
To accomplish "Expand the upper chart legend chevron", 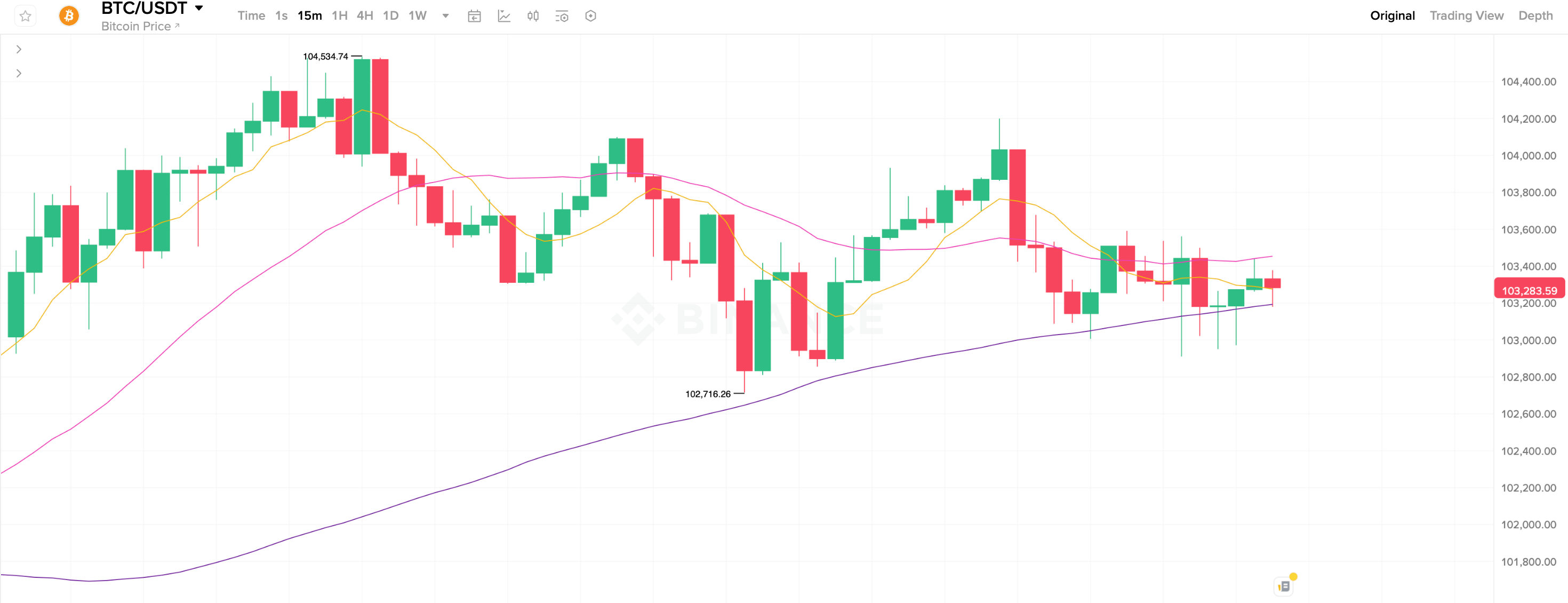I will 19,49.
